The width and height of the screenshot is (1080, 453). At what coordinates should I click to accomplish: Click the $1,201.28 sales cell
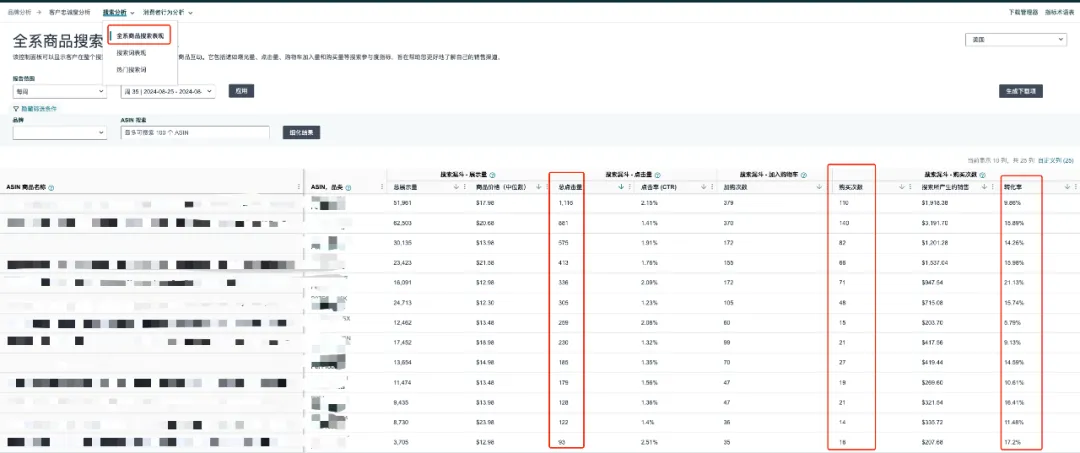(x=935, y=243)
